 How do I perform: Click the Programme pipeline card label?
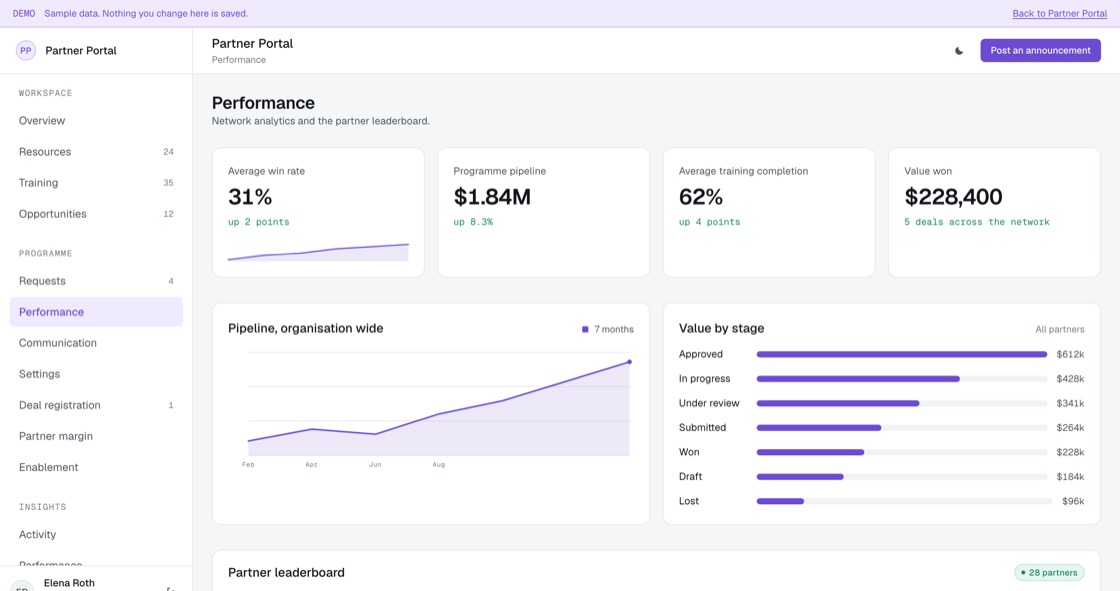coord(499,172)
